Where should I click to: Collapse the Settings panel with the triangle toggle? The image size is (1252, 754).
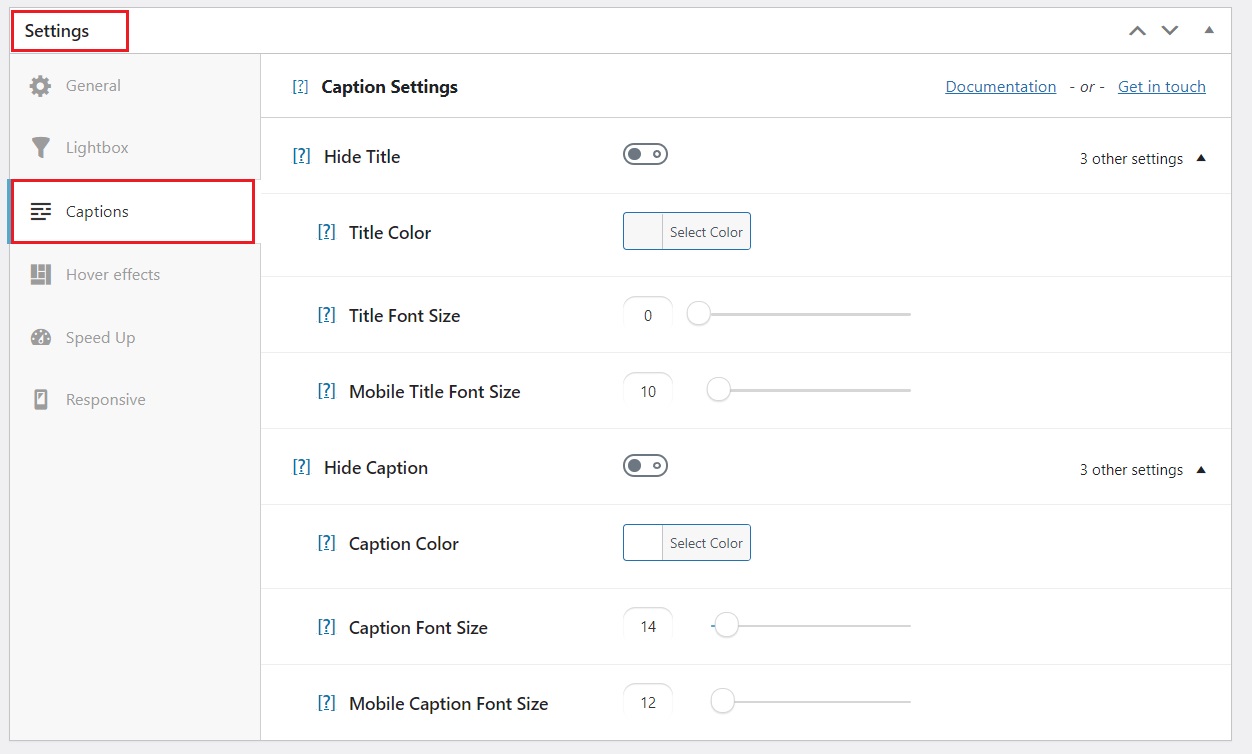click(1209, 30)
